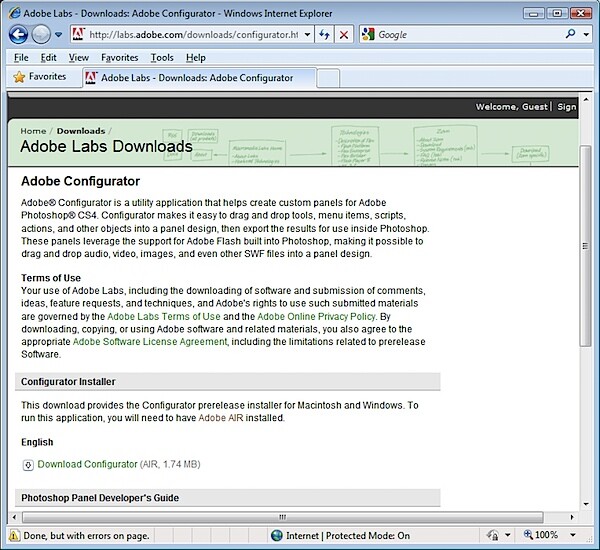The width and height of the screenshot is (600, 550).
Task: Open the Adobe Labs Terms of Use link
Action: tap(164, 317)
